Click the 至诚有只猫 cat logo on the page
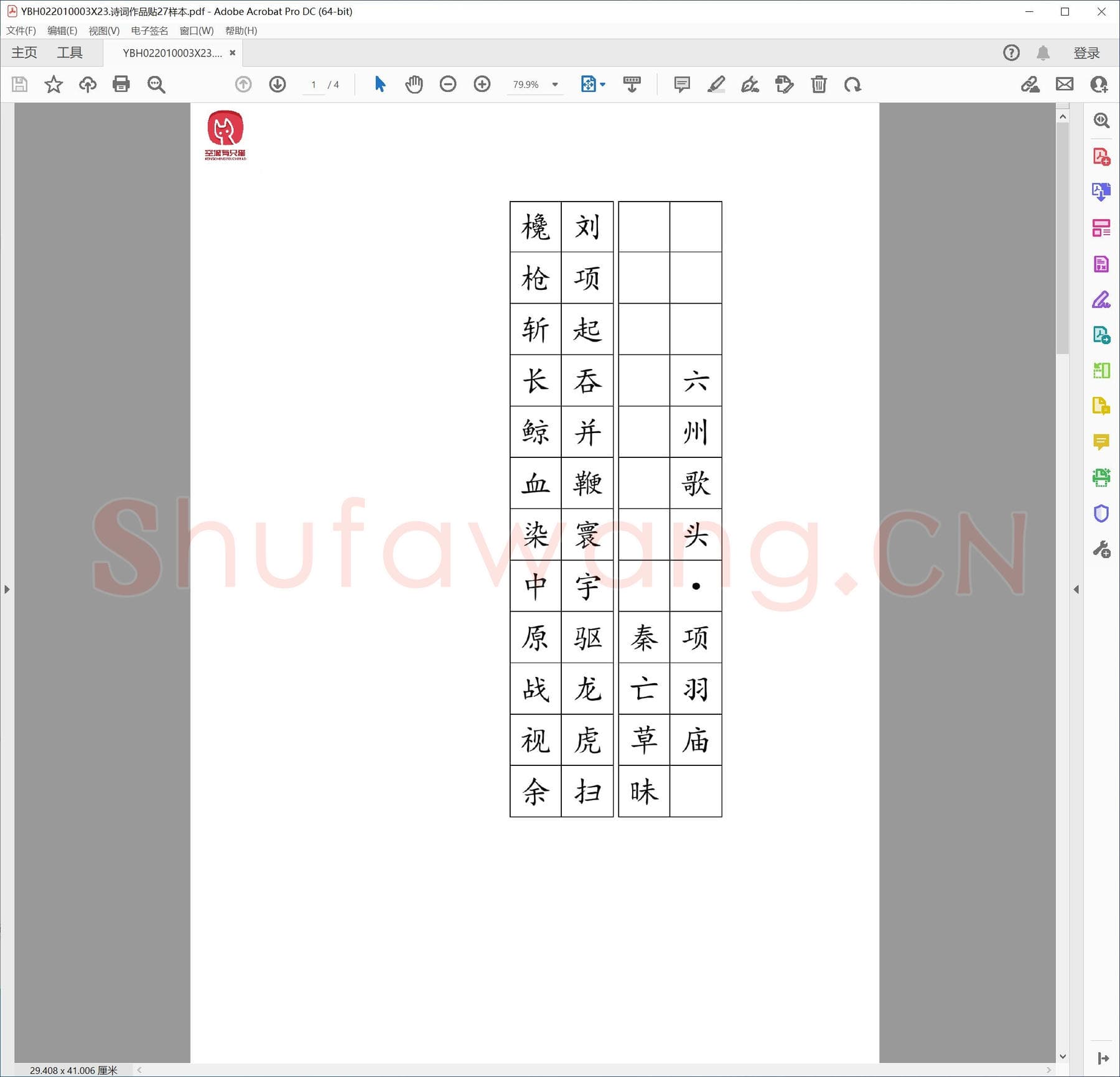Screen dimensions: 1120x1077 tap(225, 135)
